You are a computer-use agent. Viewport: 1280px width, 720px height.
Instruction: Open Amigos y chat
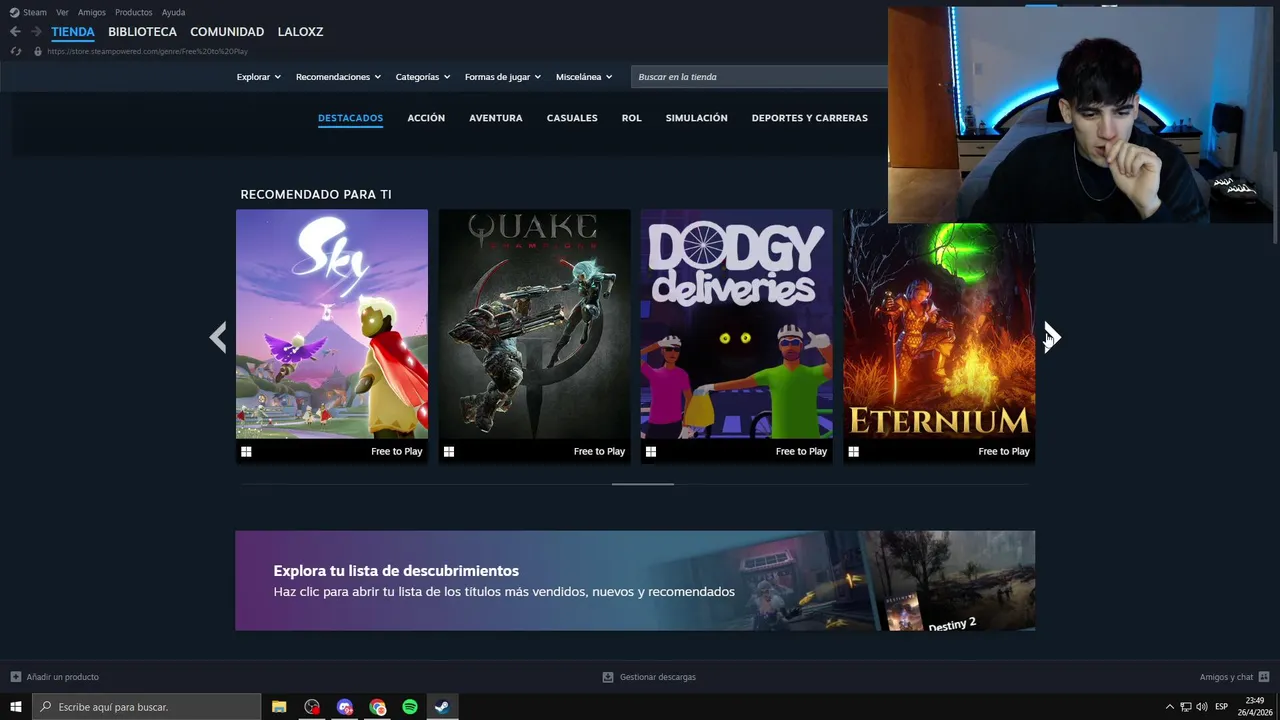[x=1234, y=677]
